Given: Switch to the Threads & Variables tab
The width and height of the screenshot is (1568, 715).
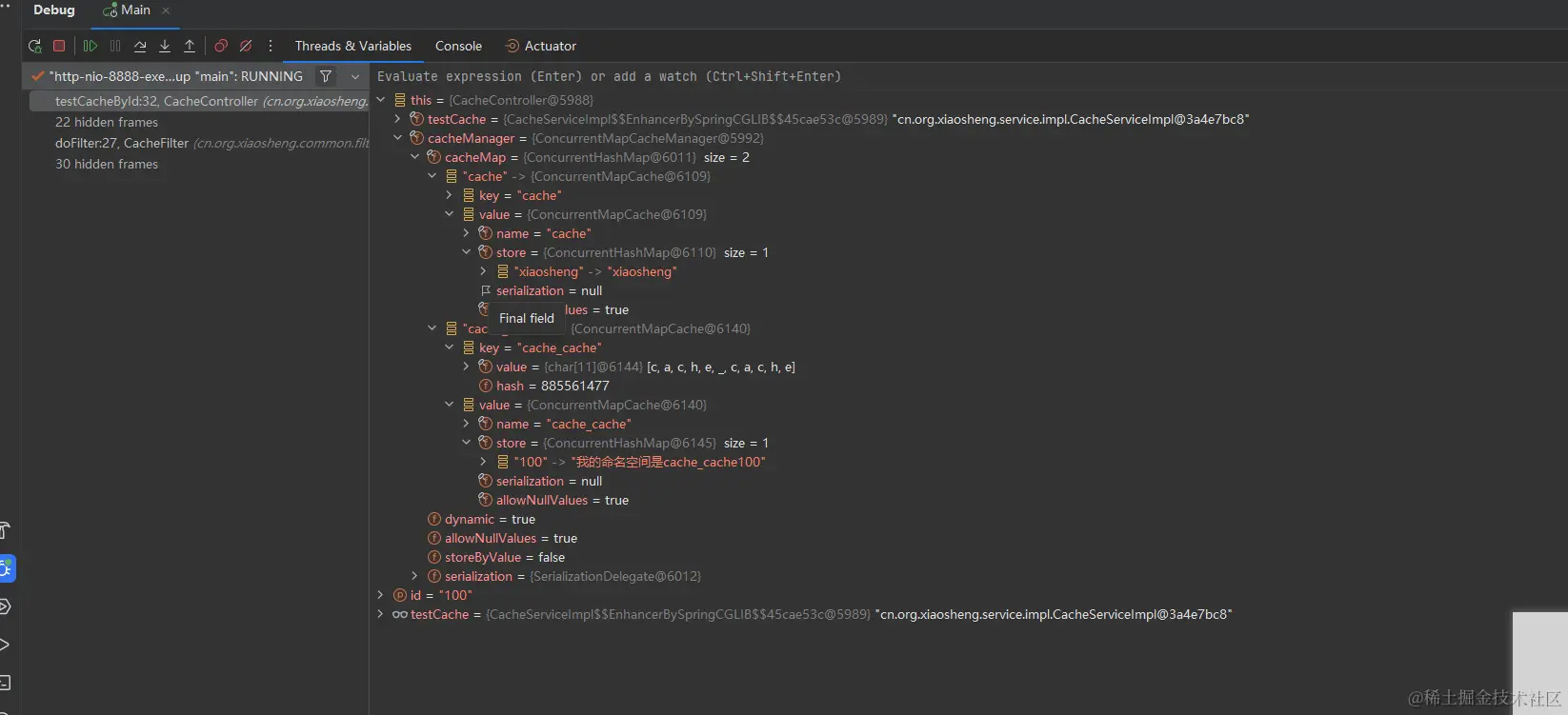Looking at the screenshot, I should point(353,46).
